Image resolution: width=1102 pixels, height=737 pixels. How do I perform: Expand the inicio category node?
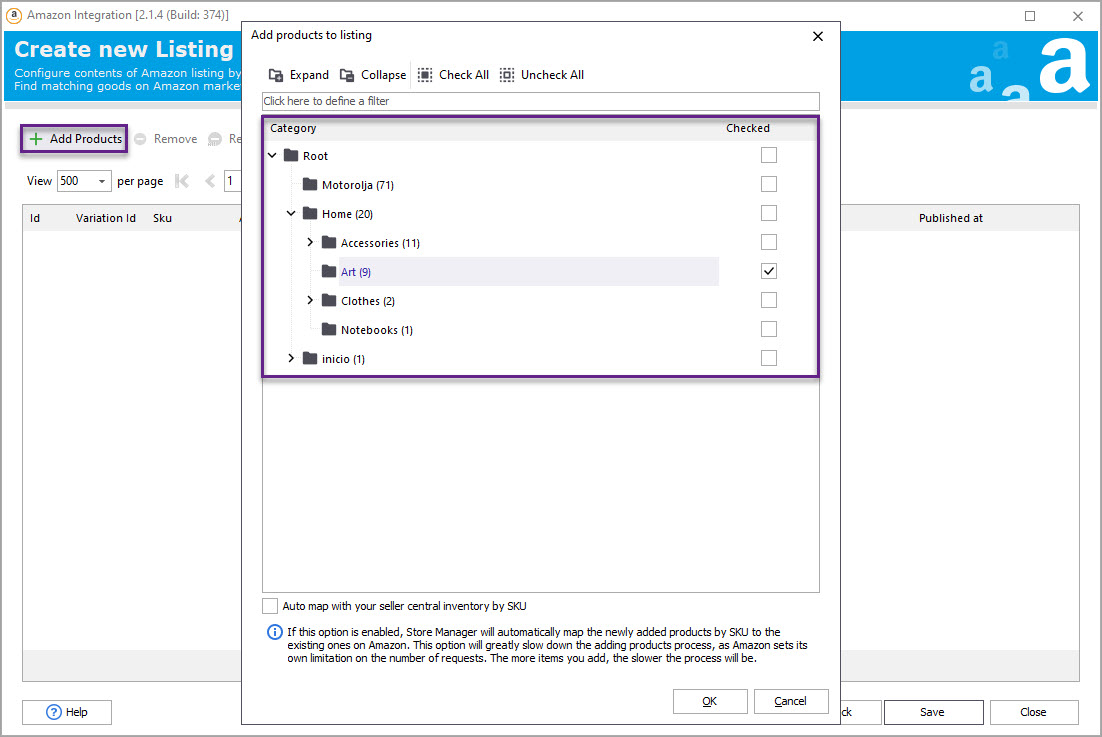coord(291,358)
